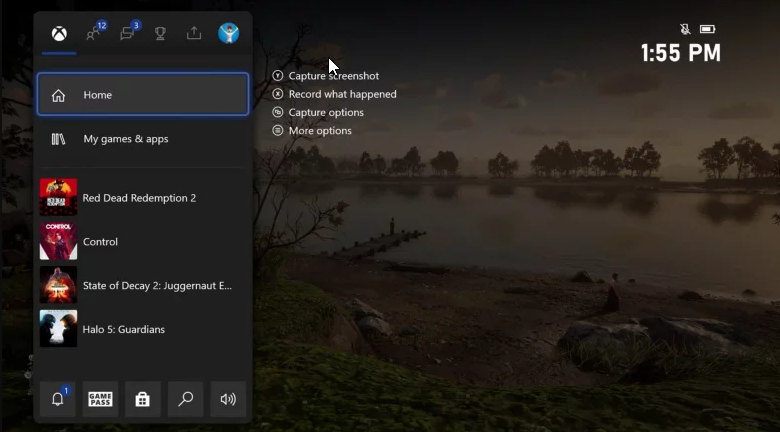Open the profile avatar tab
Viewport: 780px width, 432px height.
pyautogui.click(x=228, y=34)
